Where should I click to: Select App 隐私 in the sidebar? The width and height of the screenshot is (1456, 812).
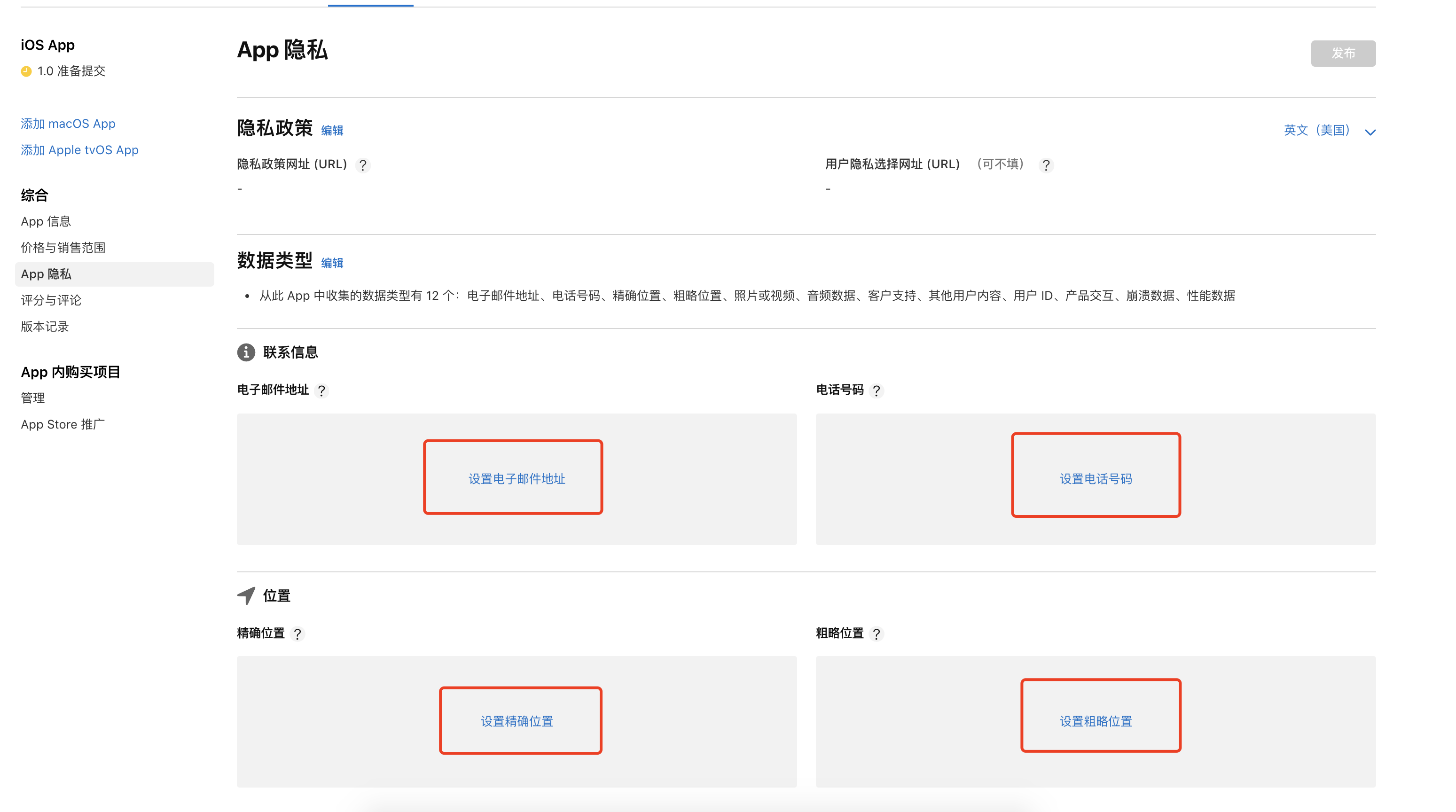(115, 274)
